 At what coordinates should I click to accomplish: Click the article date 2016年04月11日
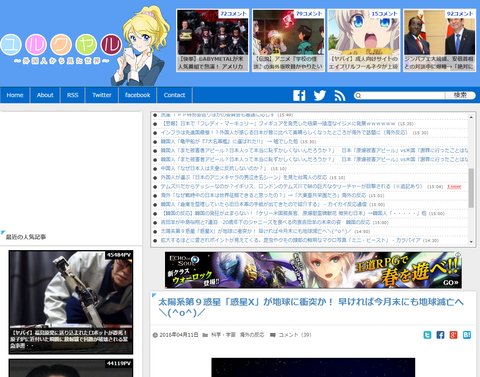click(x=179, y=335)
